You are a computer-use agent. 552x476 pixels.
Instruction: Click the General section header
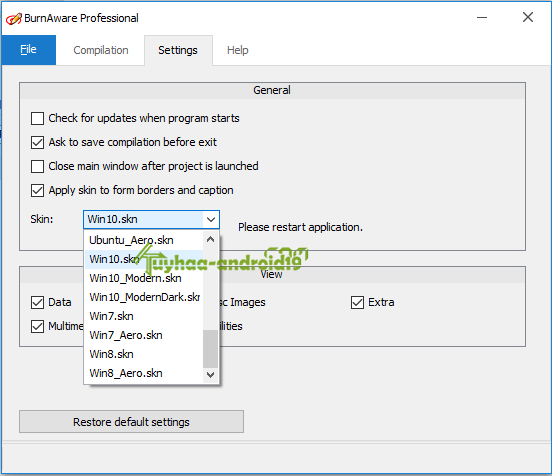(x=272, y=90)
